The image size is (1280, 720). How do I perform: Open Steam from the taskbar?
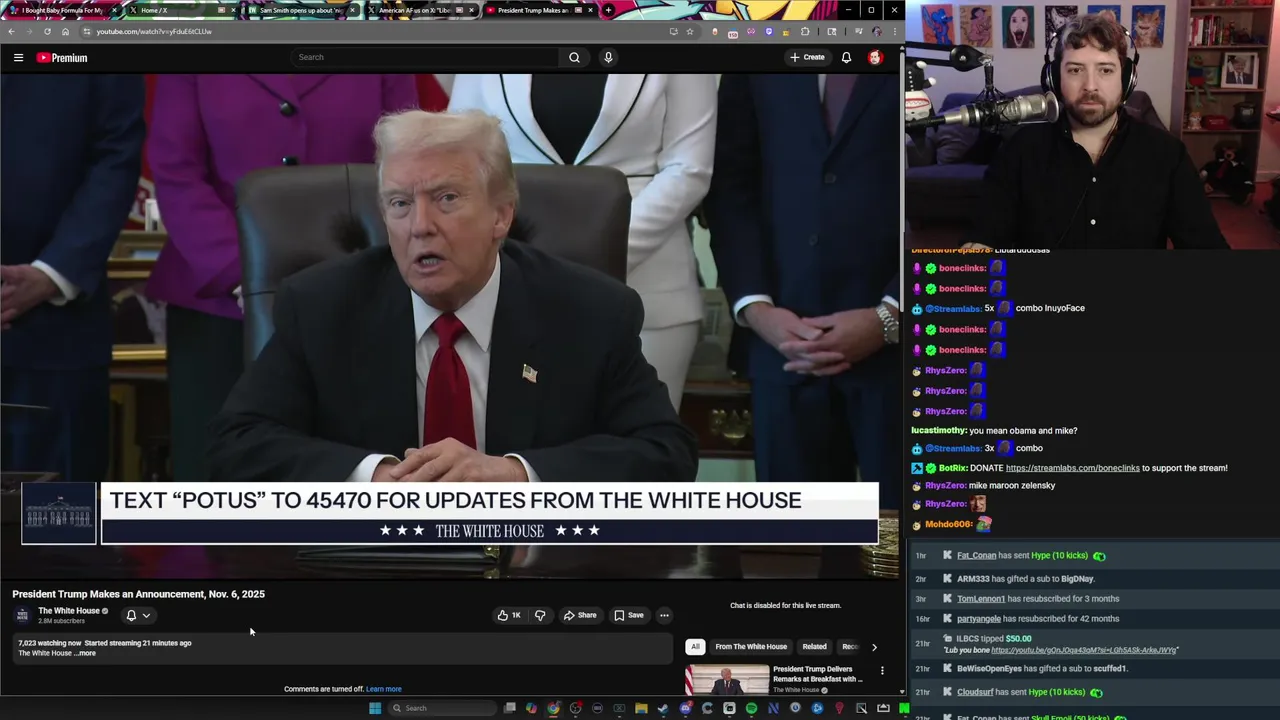(663, 708)
